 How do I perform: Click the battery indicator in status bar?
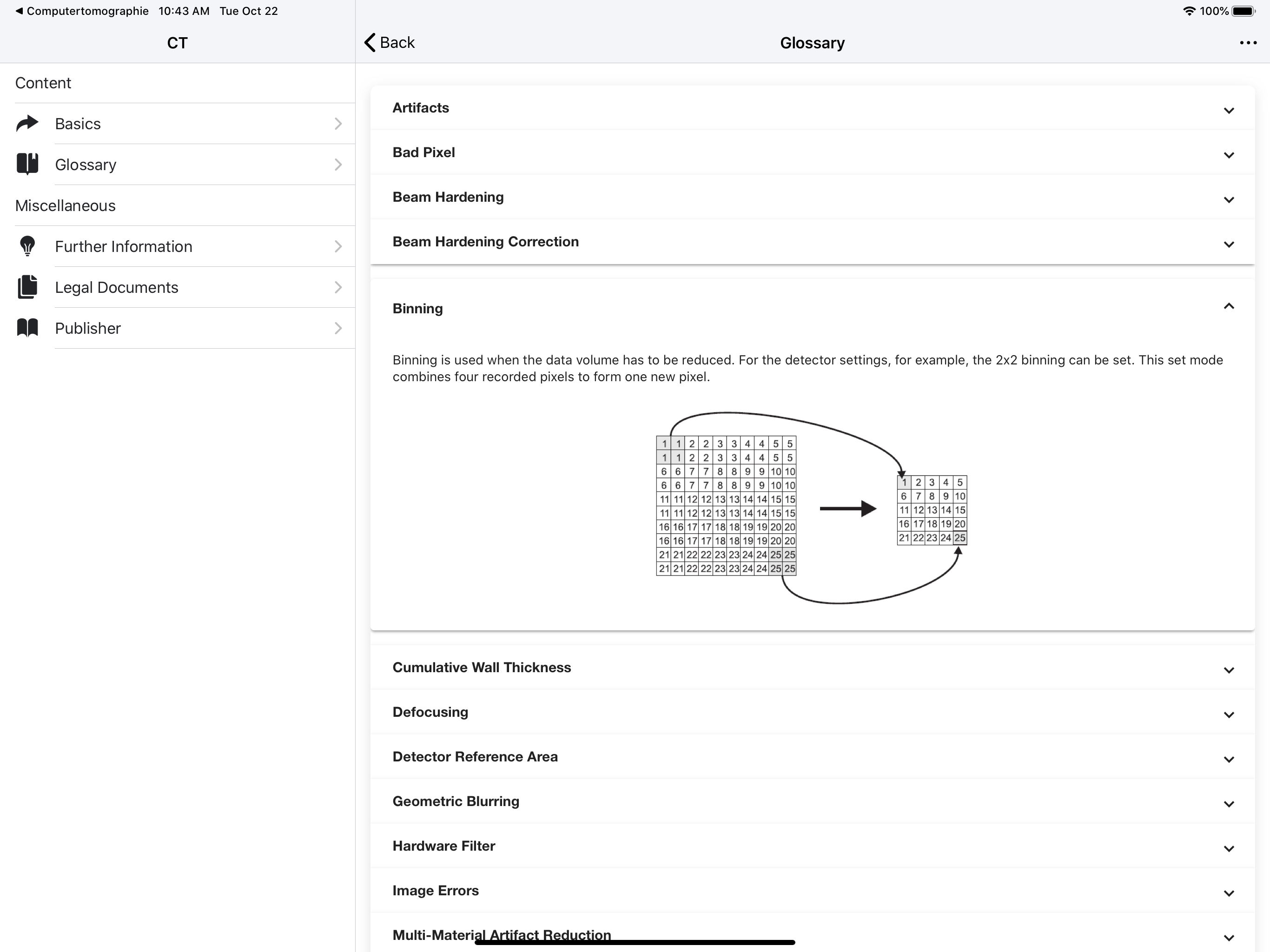click(1243, 11)
